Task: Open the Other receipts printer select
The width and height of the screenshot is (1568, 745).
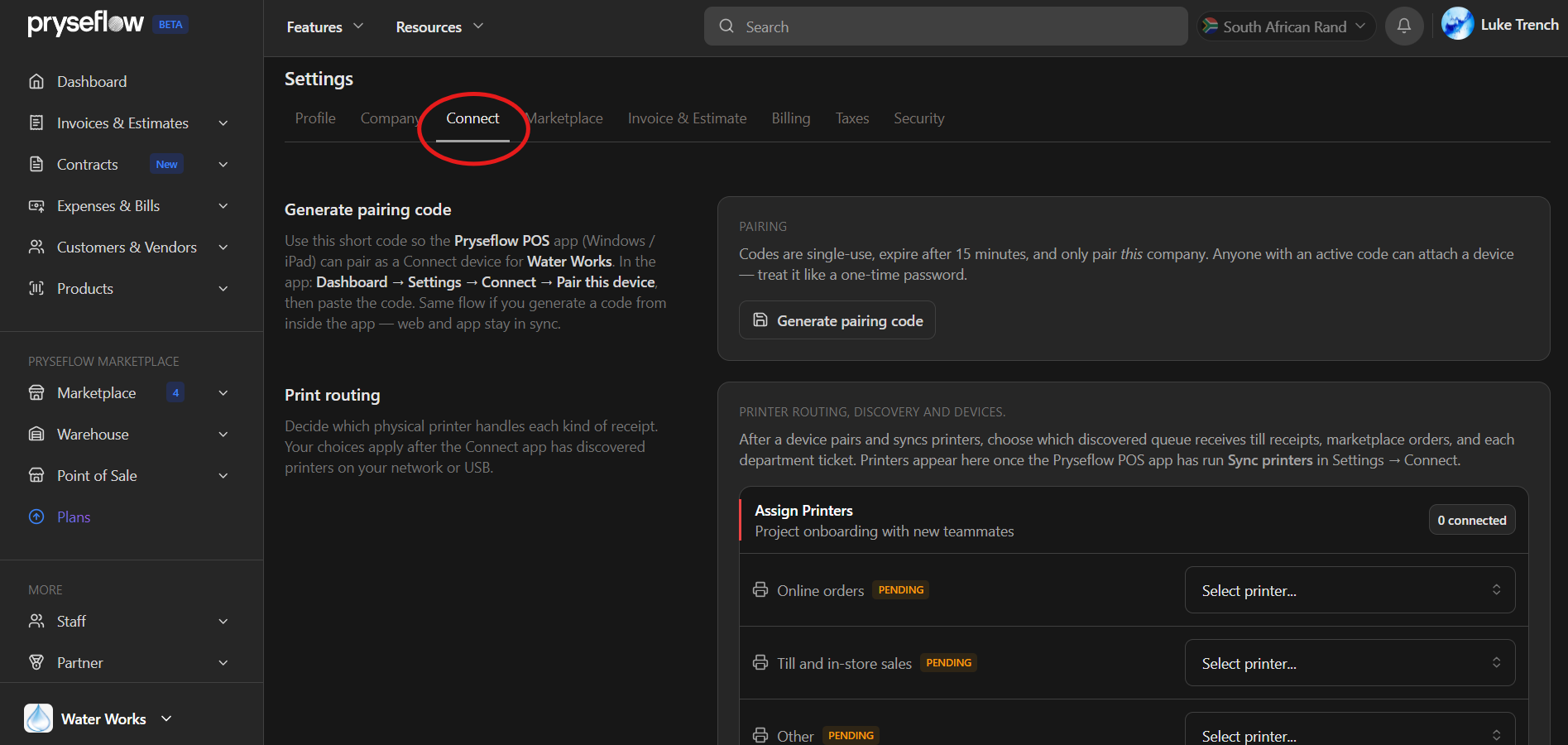Action: tap(1350, 729)
